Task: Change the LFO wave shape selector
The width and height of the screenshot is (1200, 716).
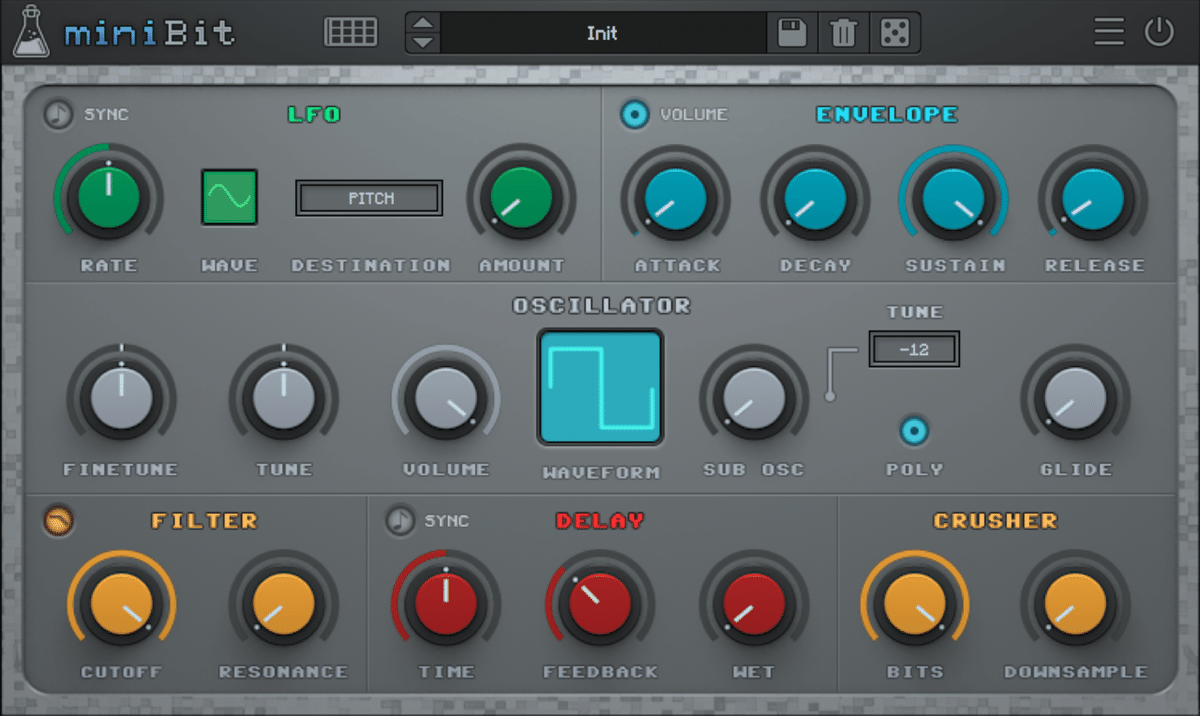Action: [x=230, y=196]
